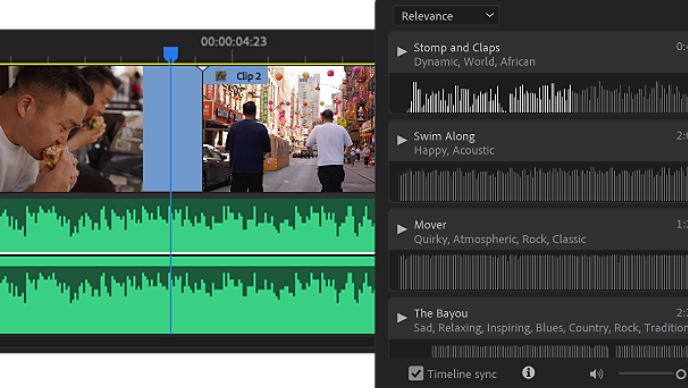
Task: Click the Timeline sync label
Action: click(x=462, y=374)
